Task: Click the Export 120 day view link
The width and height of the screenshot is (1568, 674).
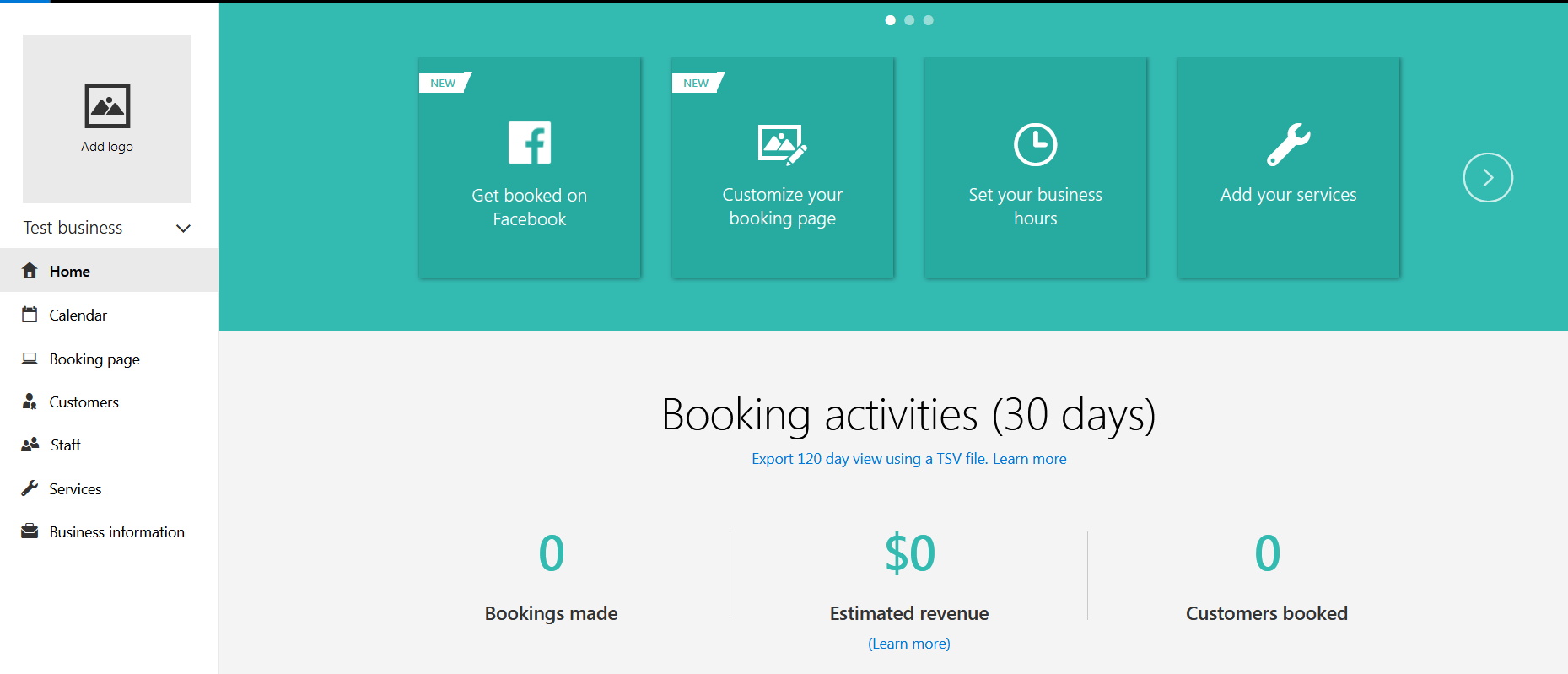Action: [869, 459]
